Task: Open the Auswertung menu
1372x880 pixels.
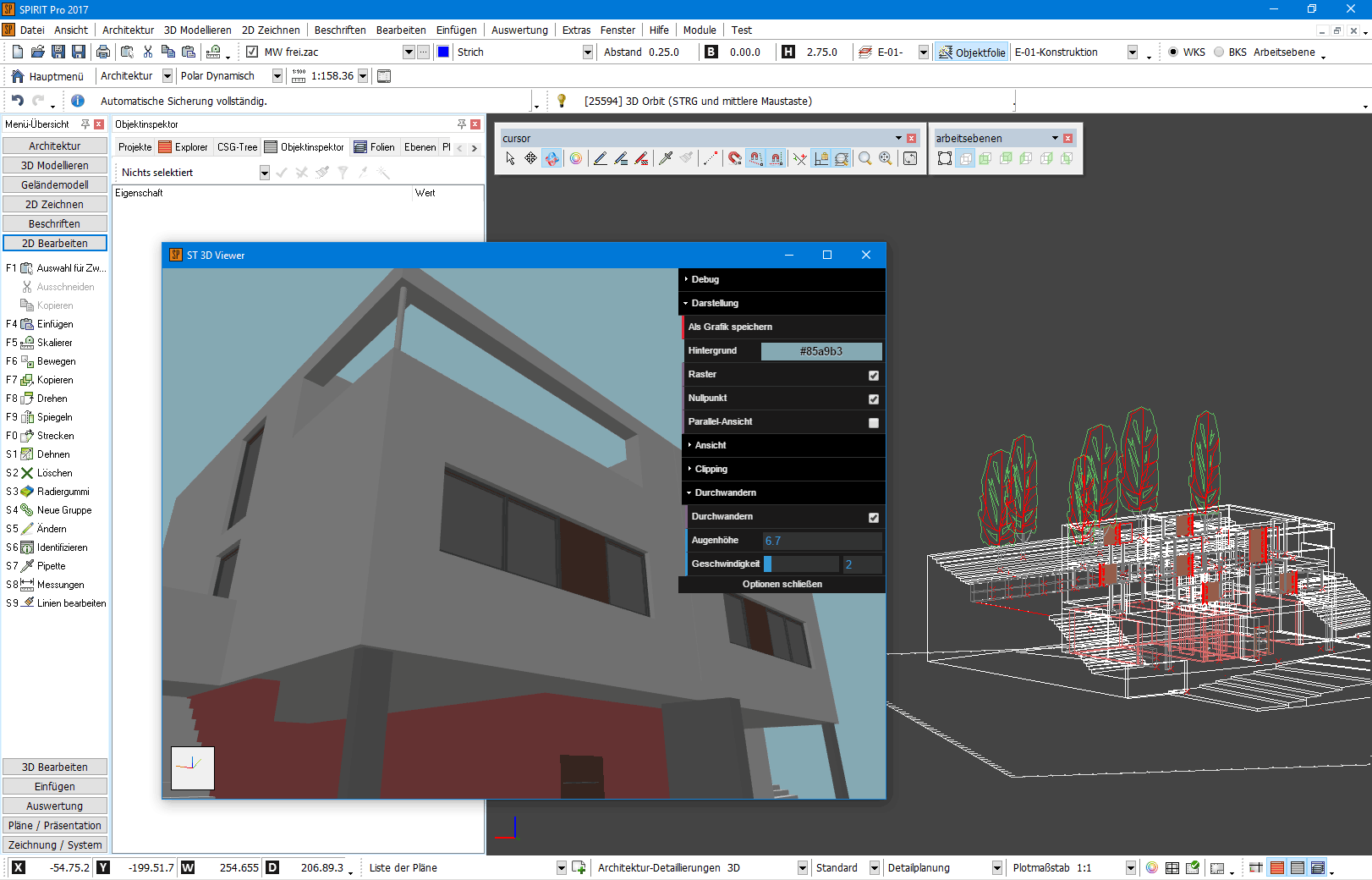Action: (x=519, y=30)
